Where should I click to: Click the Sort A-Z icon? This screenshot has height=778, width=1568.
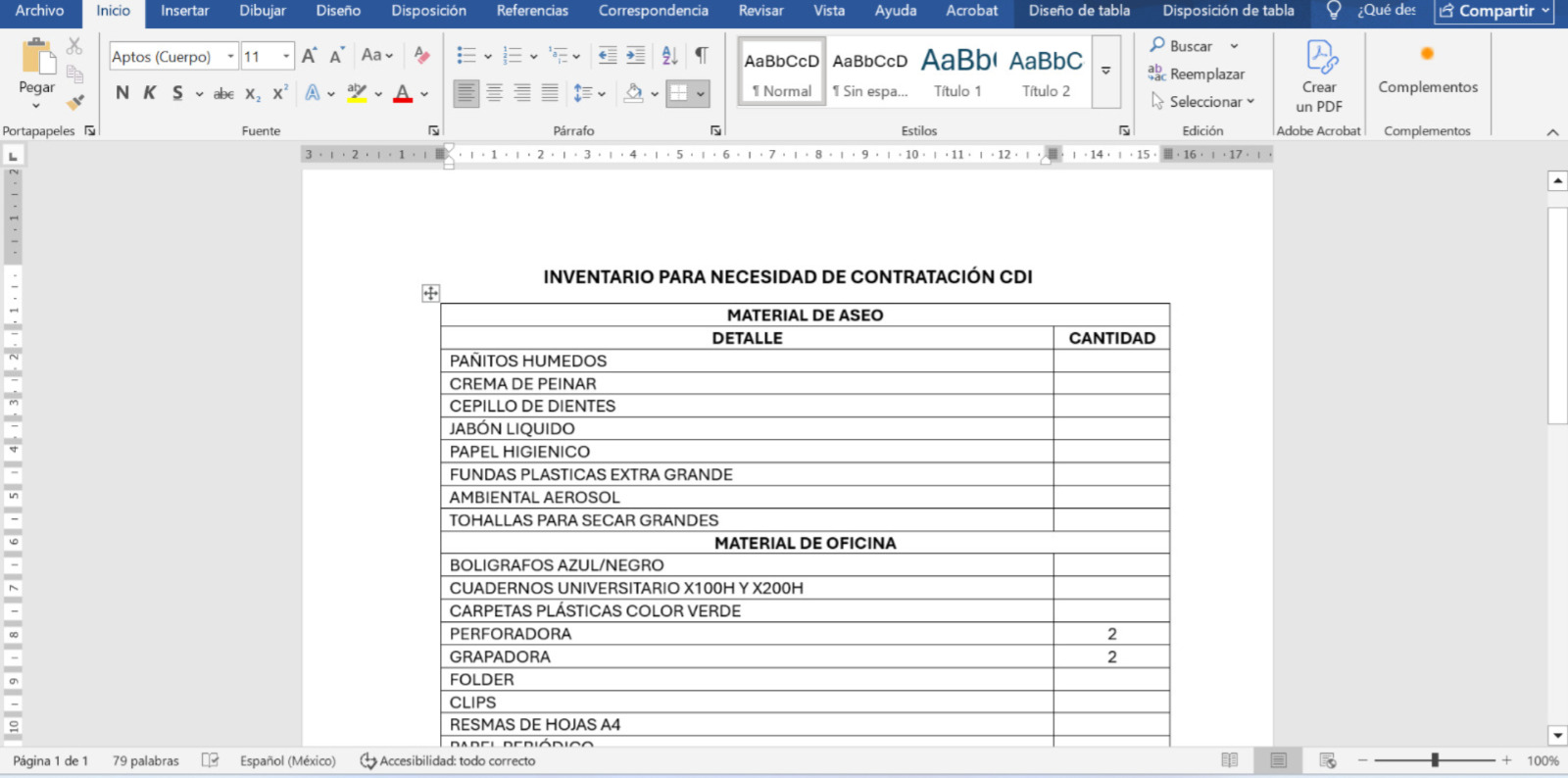click(x=669, y=56)
